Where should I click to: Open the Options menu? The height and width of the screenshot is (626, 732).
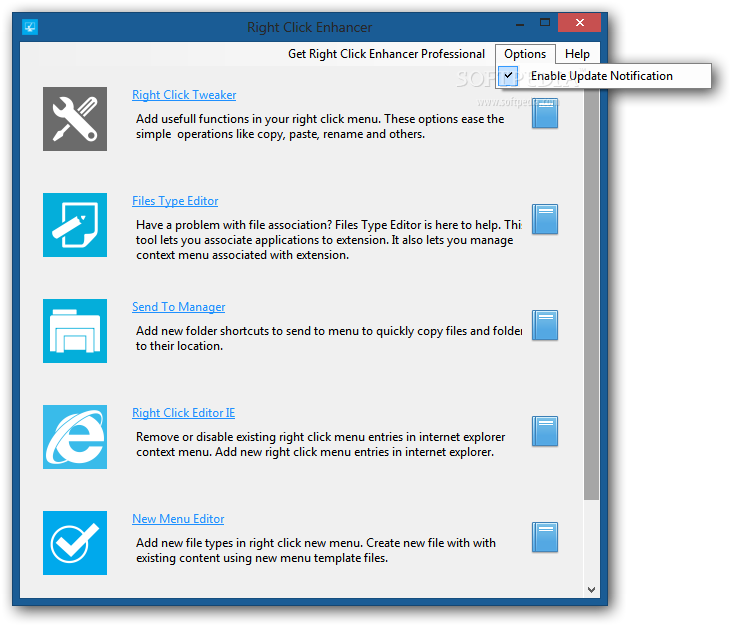525,54
